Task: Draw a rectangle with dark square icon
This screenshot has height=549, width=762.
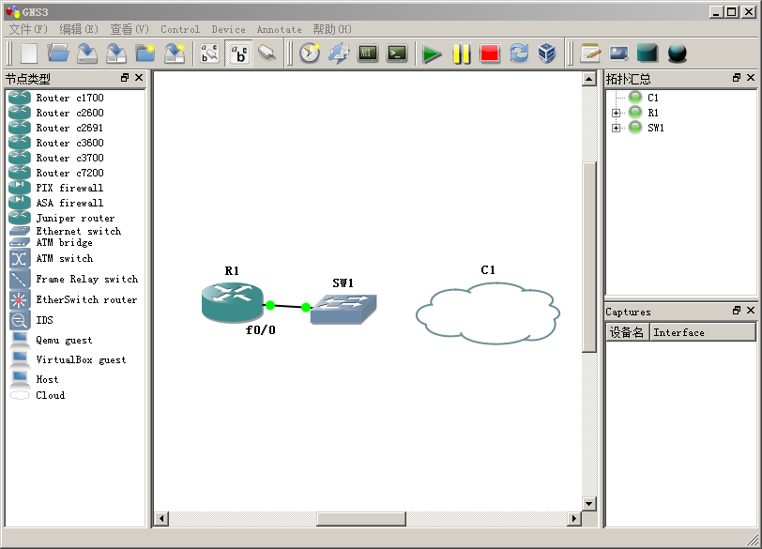Action: click(x=647, y=53)
